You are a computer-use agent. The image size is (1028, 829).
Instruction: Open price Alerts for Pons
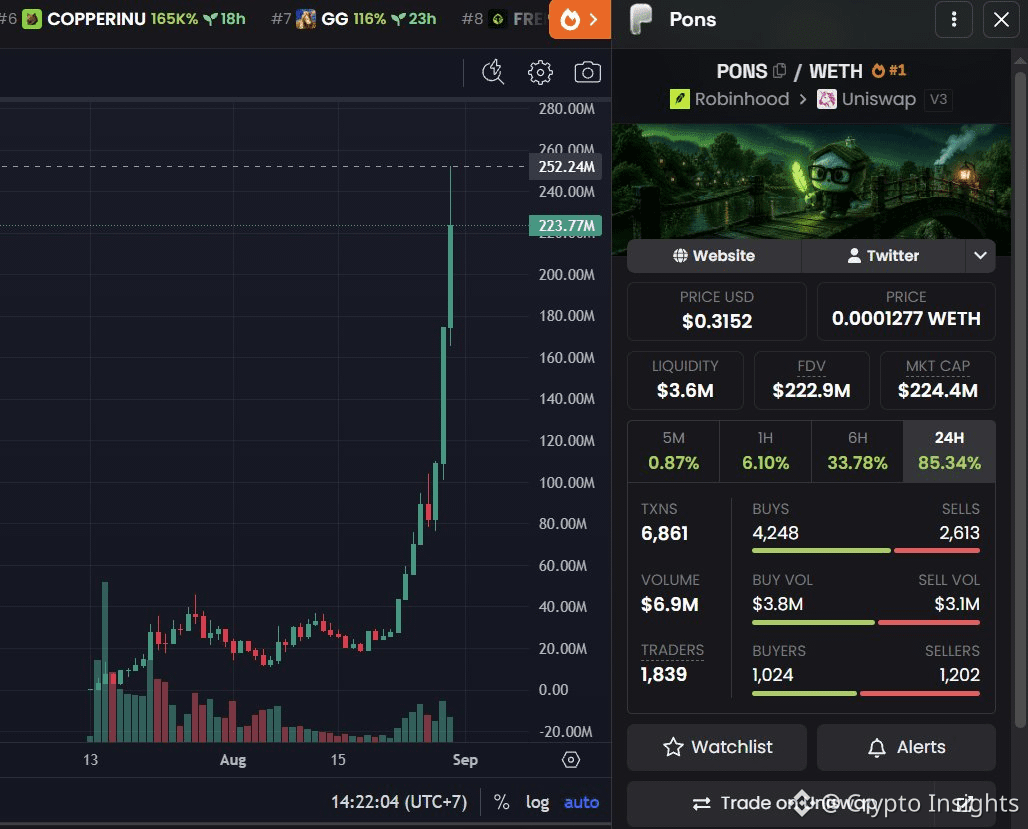[906, 747]
